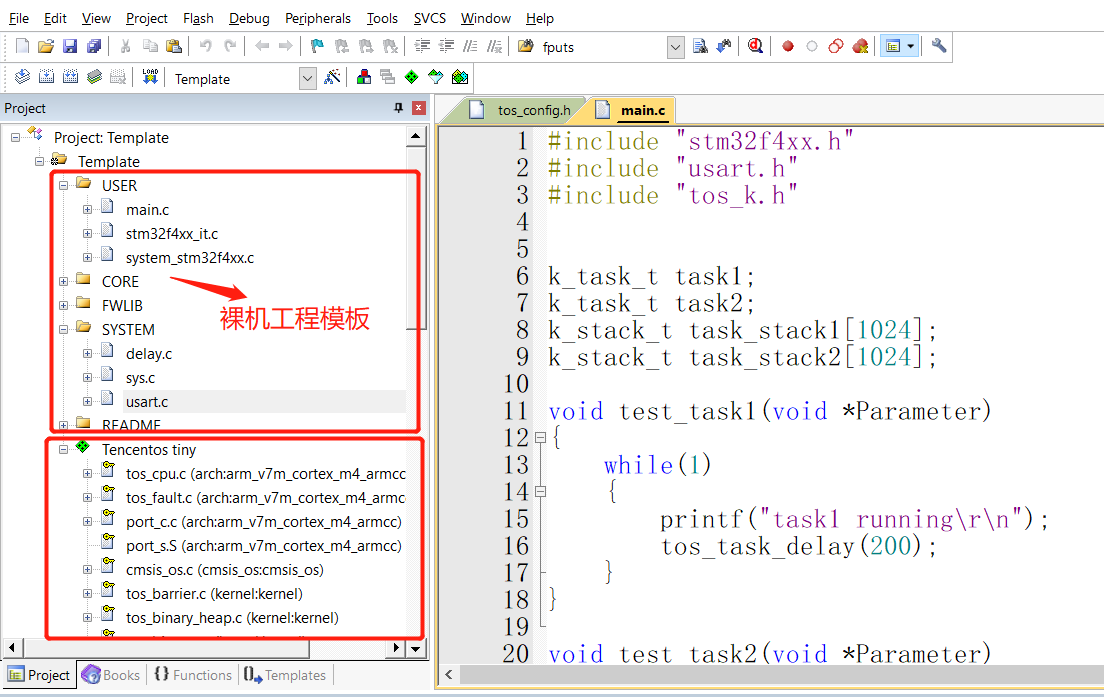Open the SVCS menu
The height and width of the screenshot is (697, 1104).
pos(429,18)
